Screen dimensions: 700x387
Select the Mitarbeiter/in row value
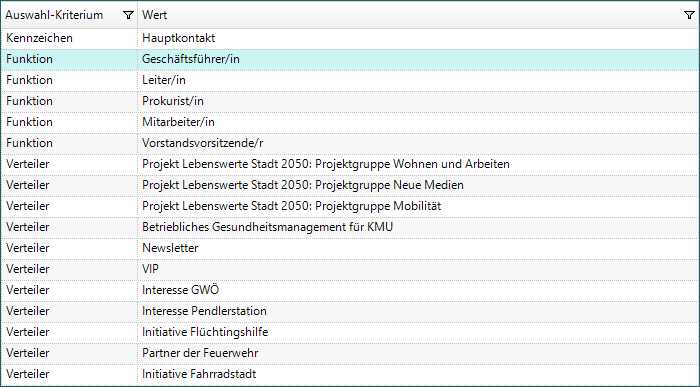point(418,122)
